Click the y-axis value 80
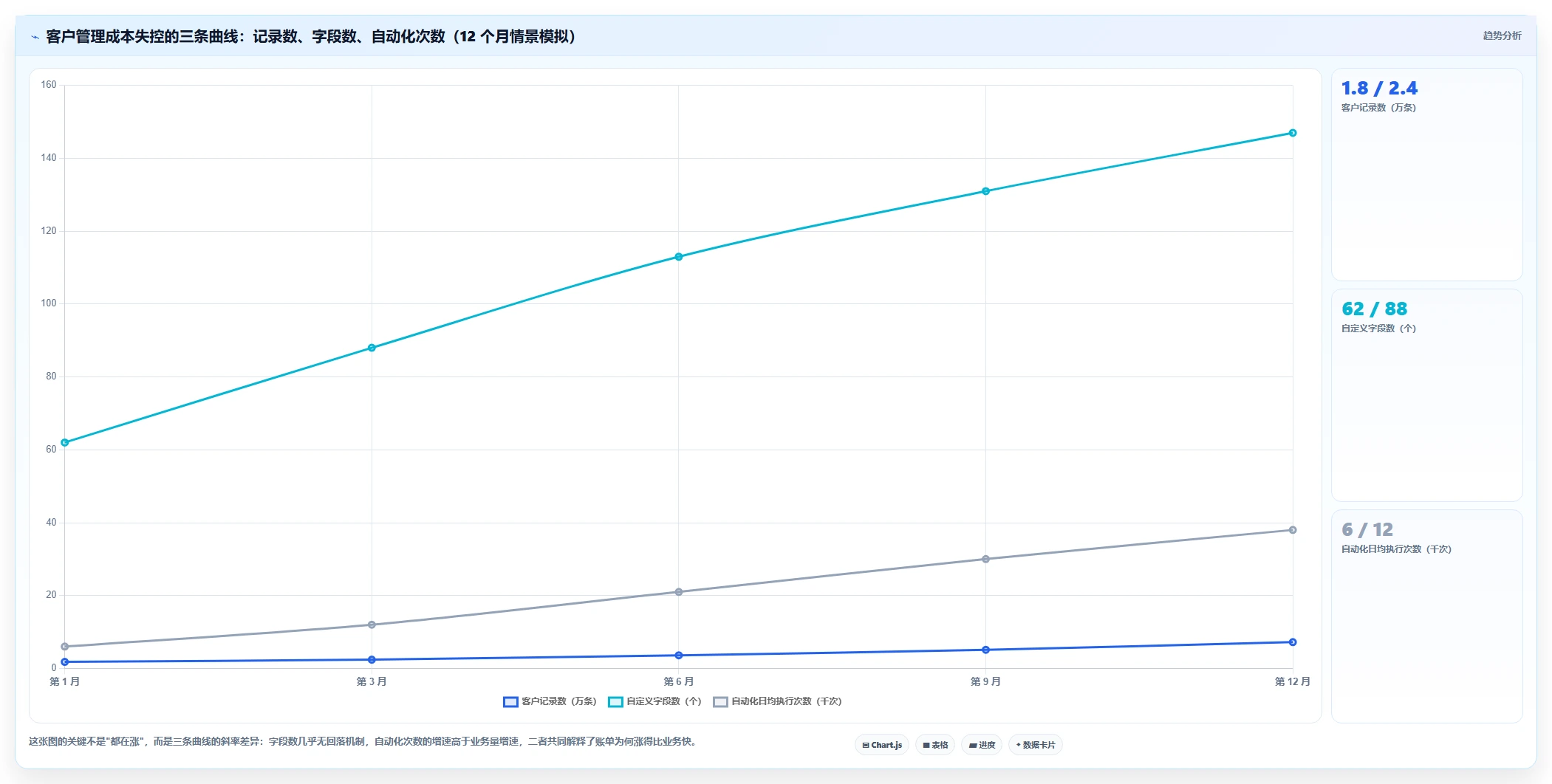Screen dimensions: 1552x784 51,376
